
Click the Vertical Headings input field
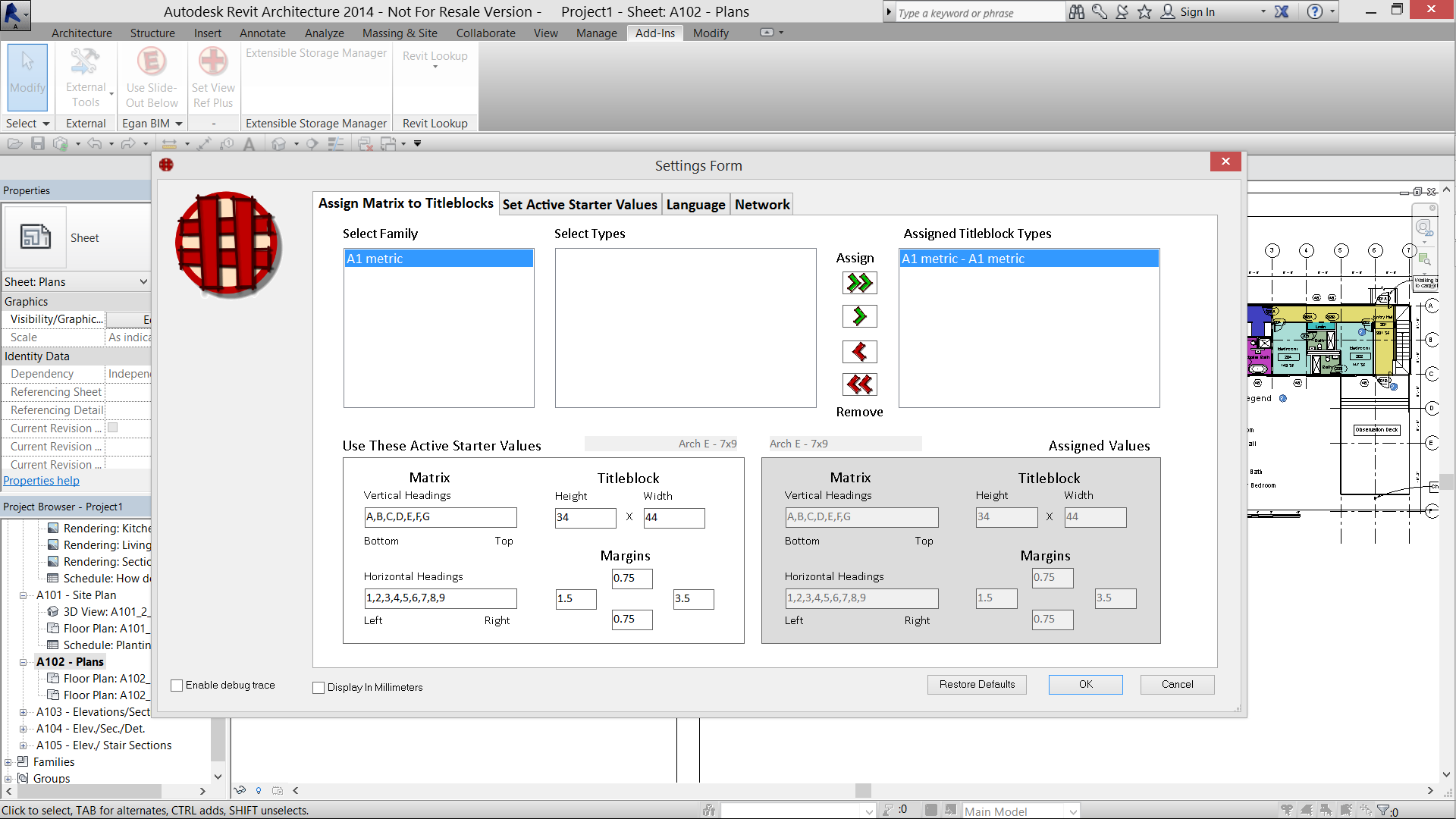click(441, 517)
